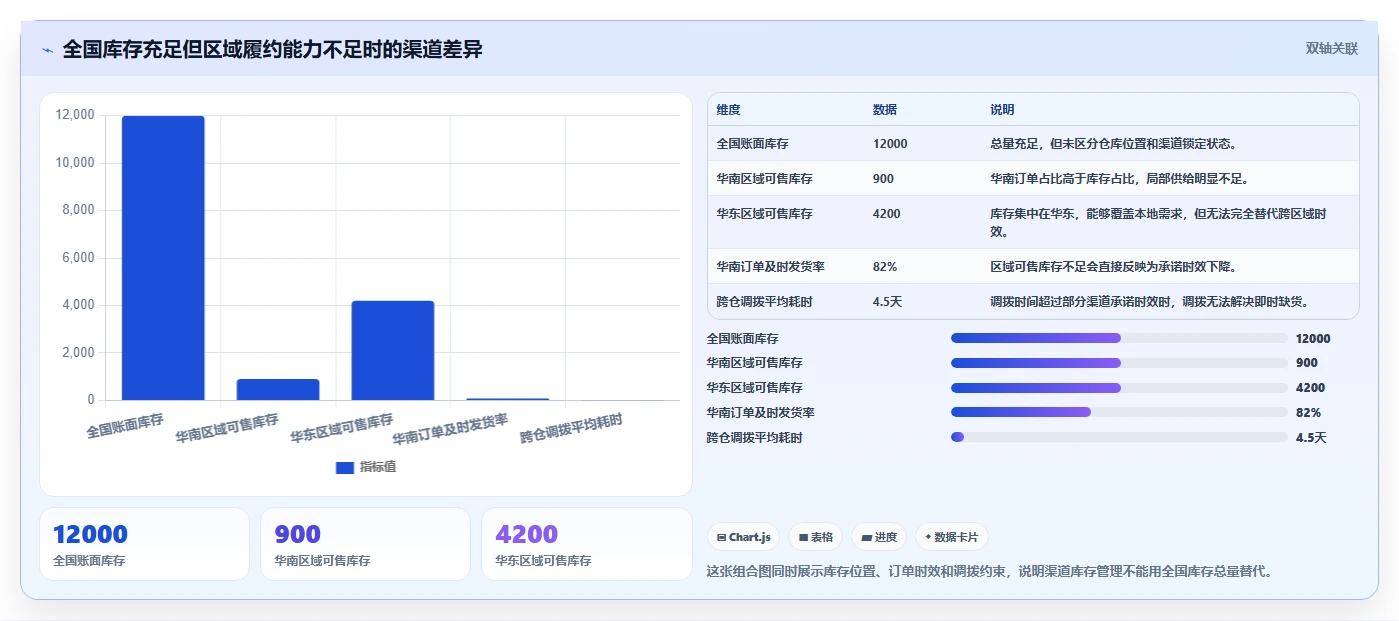Click the table cell with value 82%
Image resolution: width=1399 pixels, height=621 pixels.
(885, 266)
